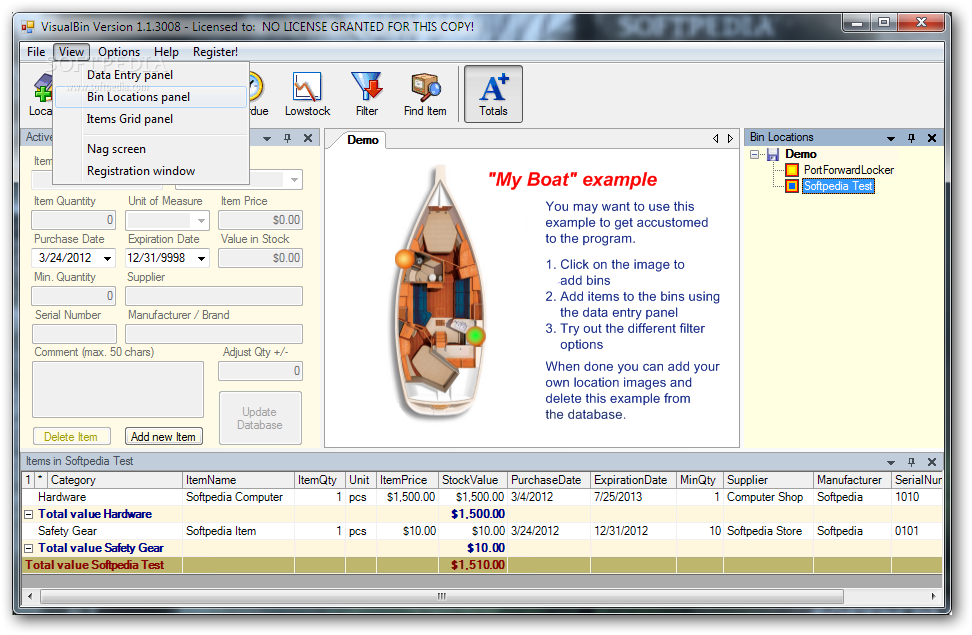The width and height of the screenshot is (972, 635).
Task: Click the Serial Number input field
Action: (x=74, y=334)
